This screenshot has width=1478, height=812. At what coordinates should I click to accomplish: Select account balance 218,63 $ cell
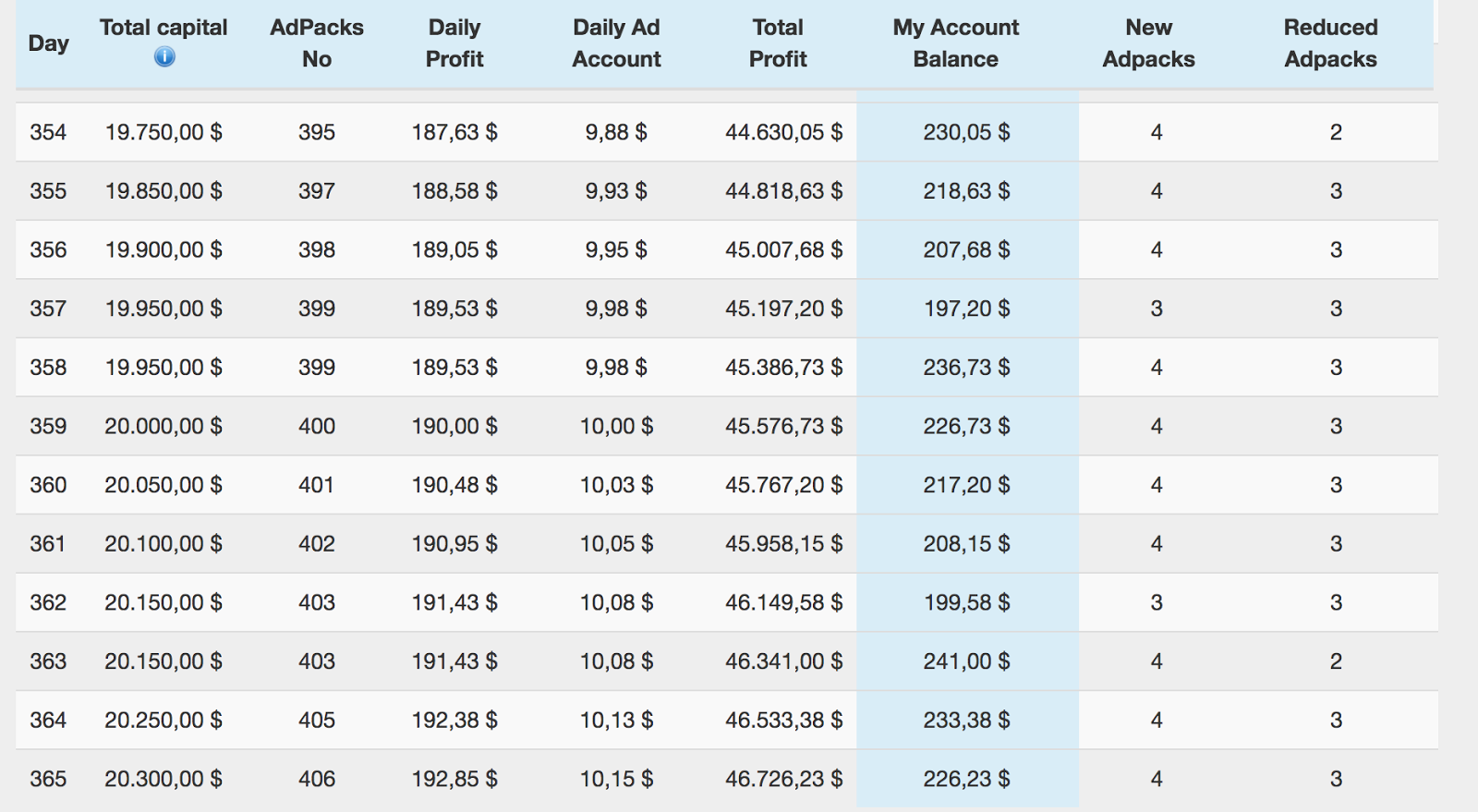pos(966,191)
